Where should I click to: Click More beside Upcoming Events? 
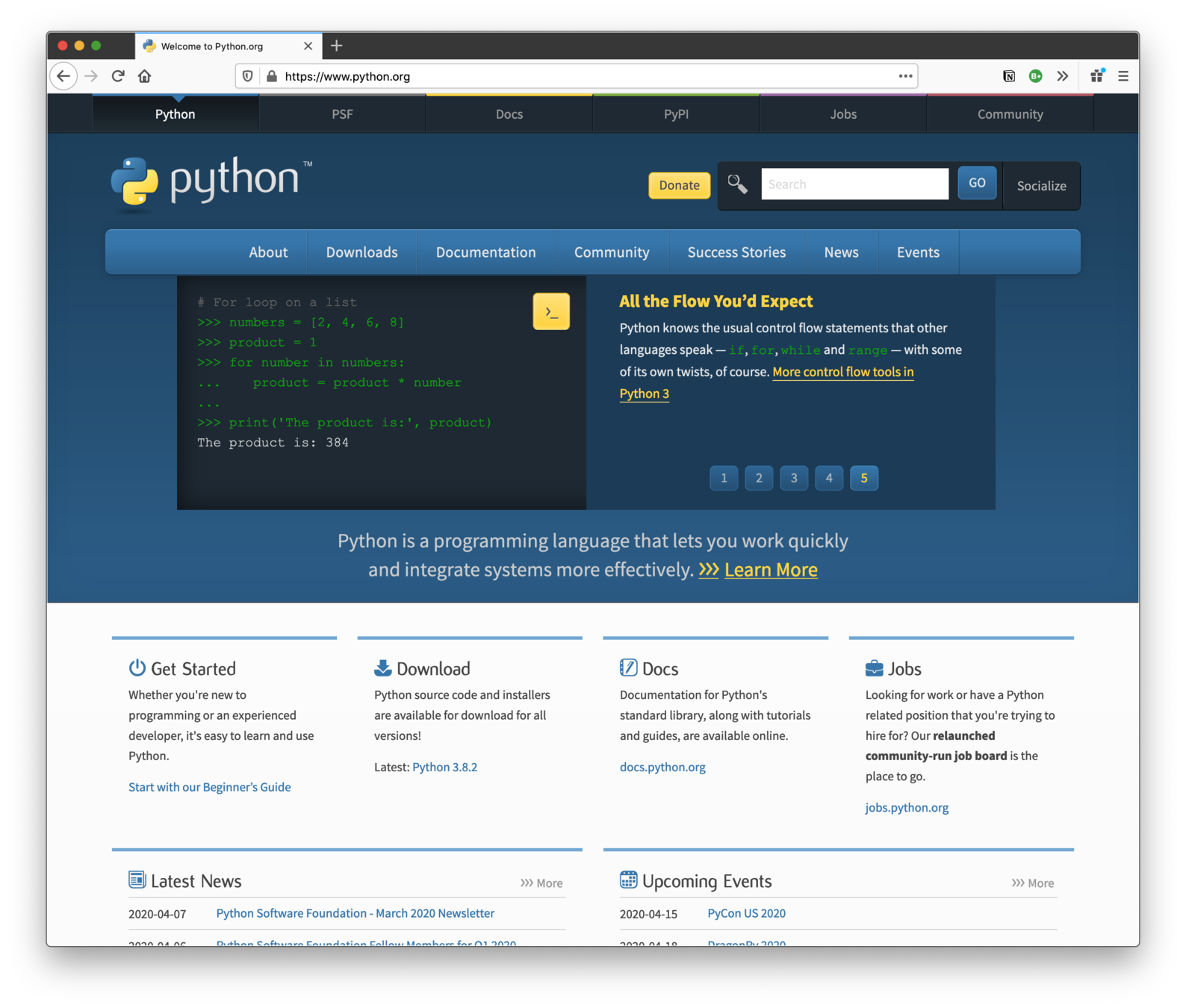[x=1033, y=883]
